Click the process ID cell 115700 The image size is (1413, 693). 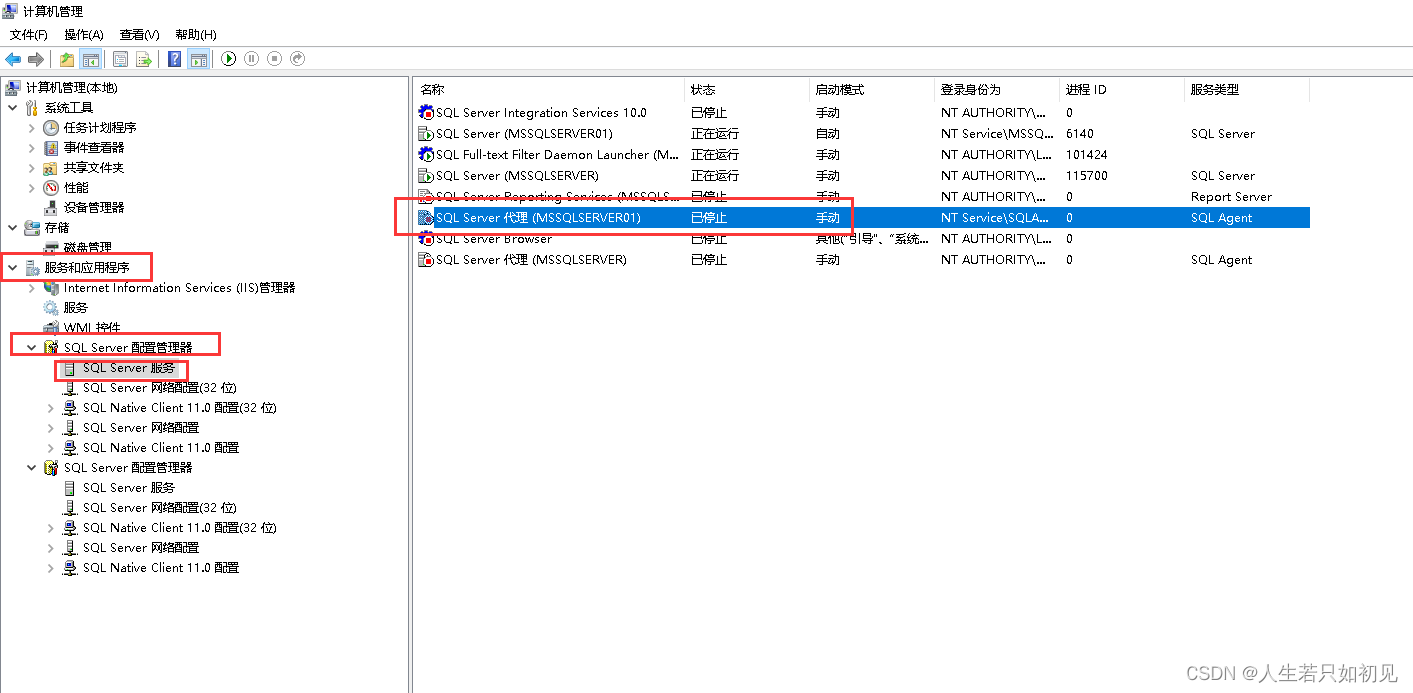(x=1086, y=176)
